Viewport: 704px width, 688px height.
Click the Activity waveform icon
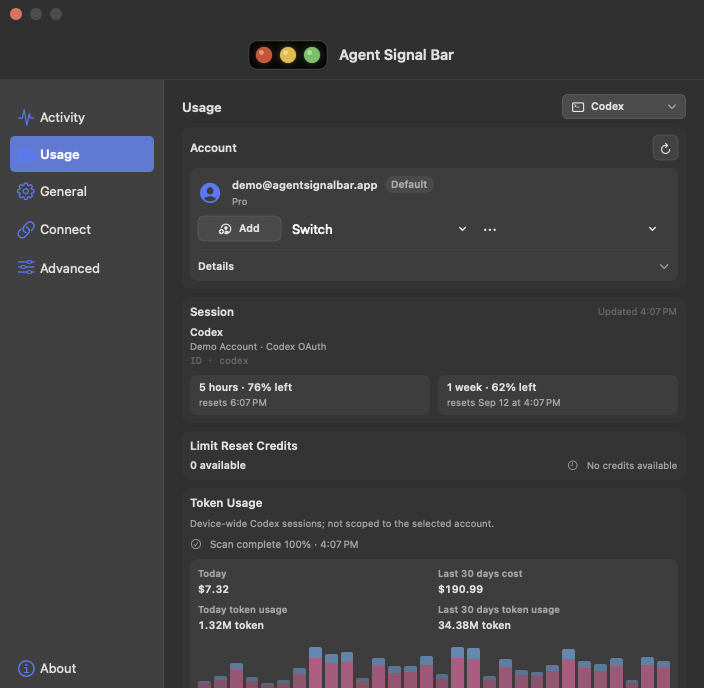(26, 117)
